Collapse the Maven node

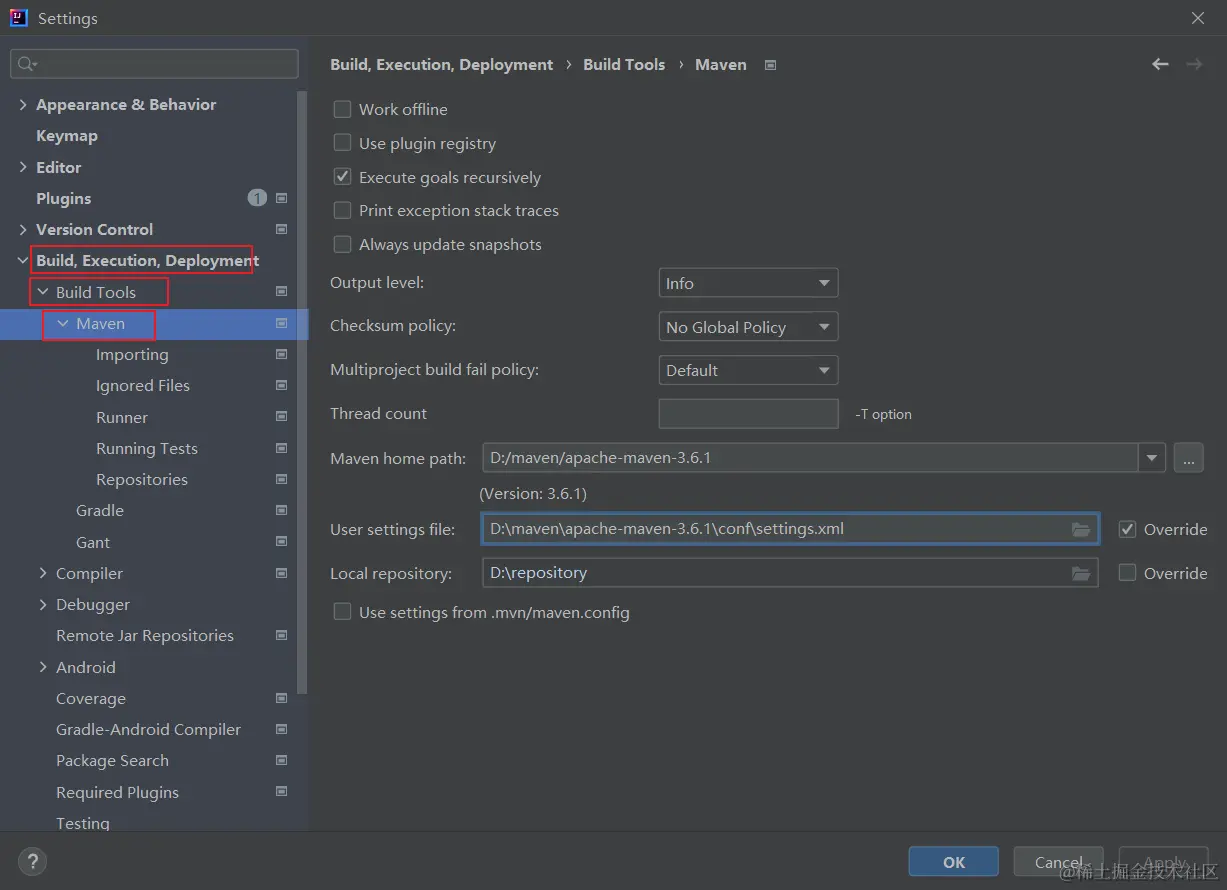63,323
